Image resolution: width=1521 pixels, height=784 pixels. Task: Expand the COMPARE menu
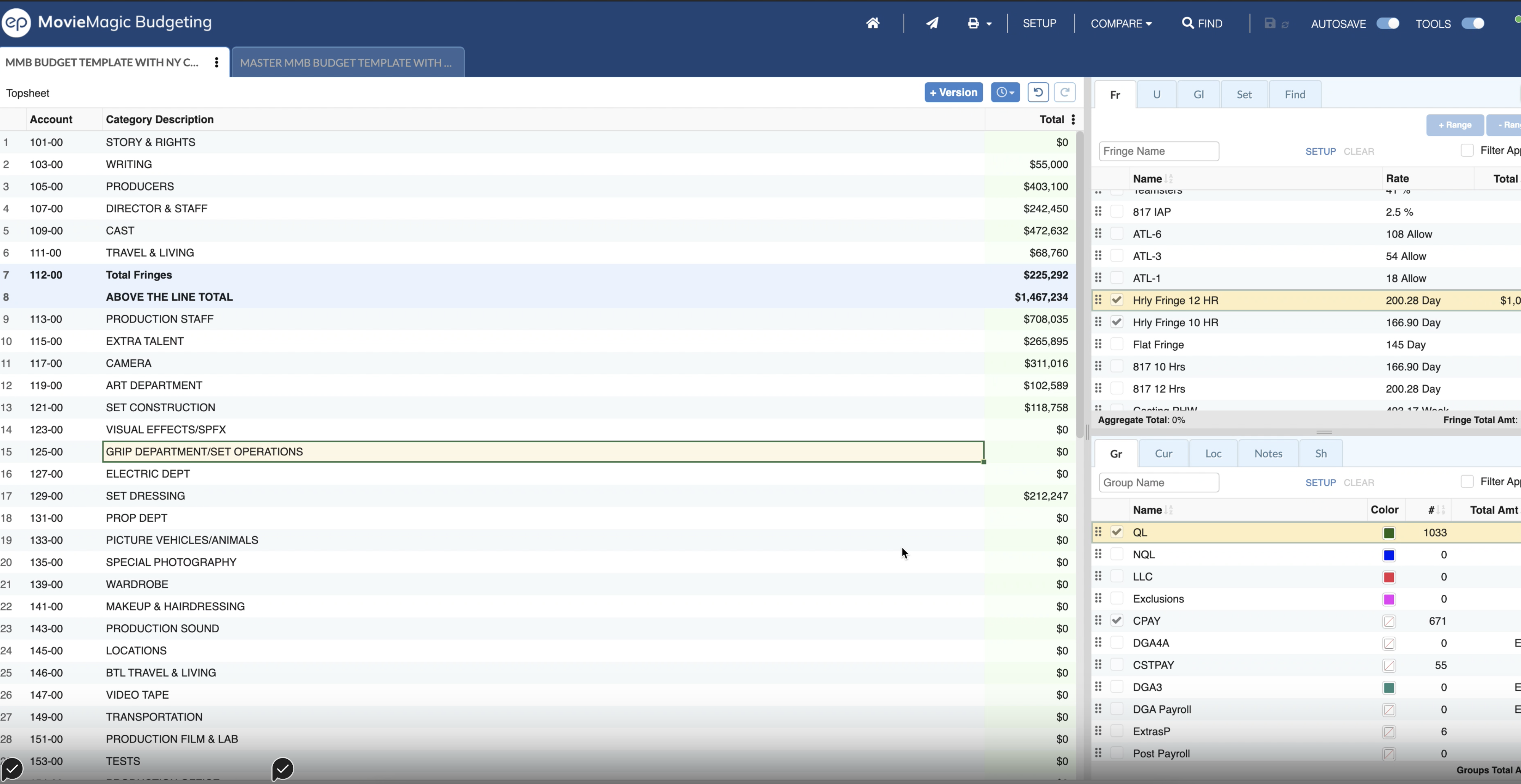point(1121,24)
